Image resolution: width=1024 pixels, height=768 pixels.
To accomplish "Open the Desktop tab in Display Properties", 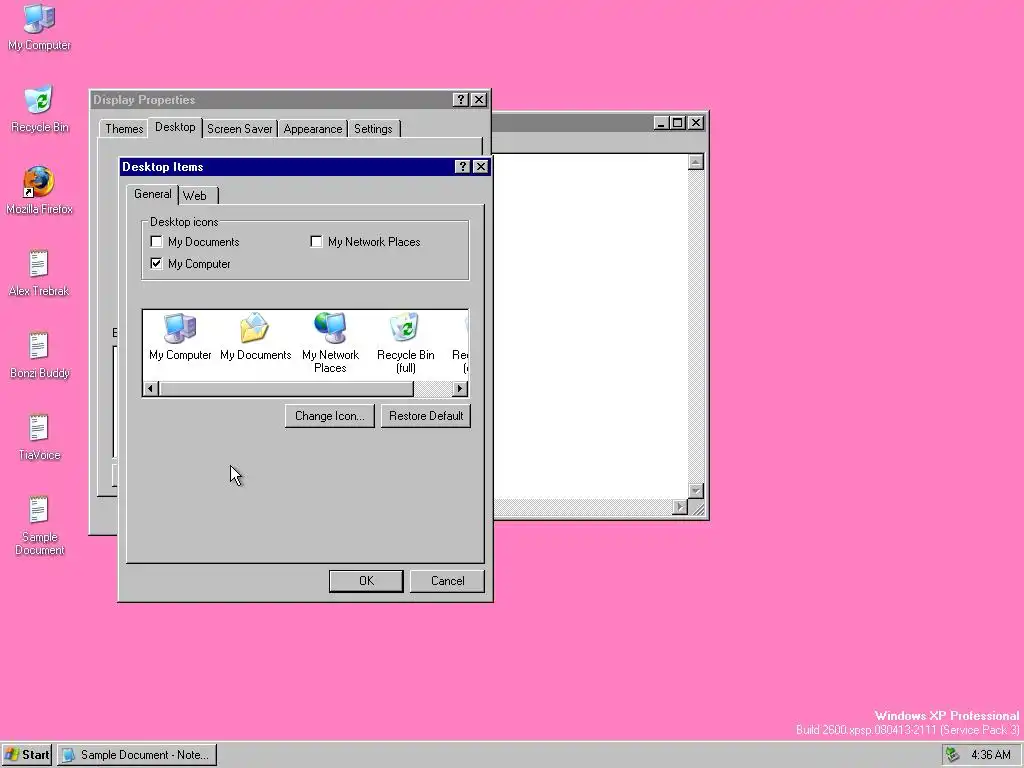I will pyautogui.click(x=175, y=127).
